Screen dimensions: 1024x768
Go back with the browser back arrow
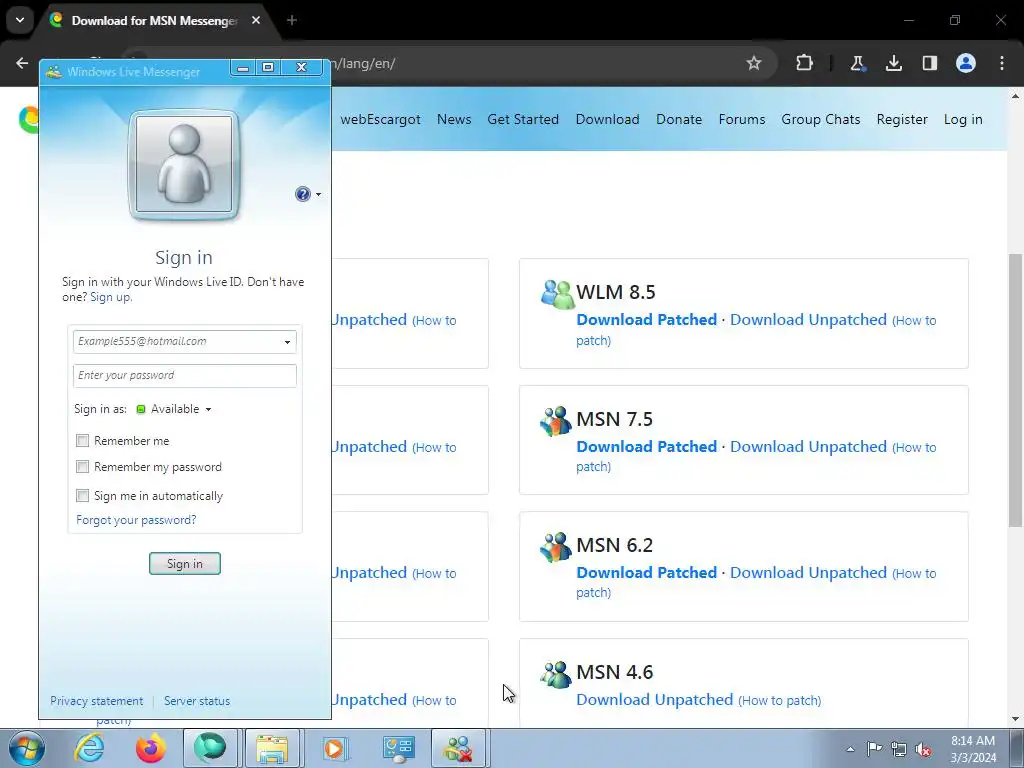tap(22, 63)
